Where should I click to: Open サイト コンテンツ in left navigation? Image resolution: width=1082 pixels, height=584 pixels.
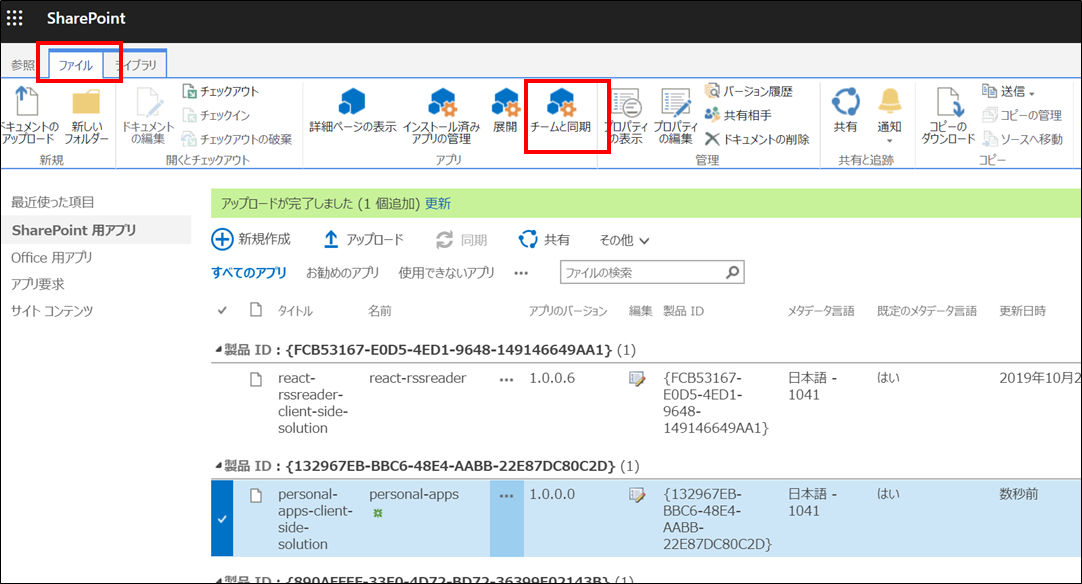coord(52,311)
